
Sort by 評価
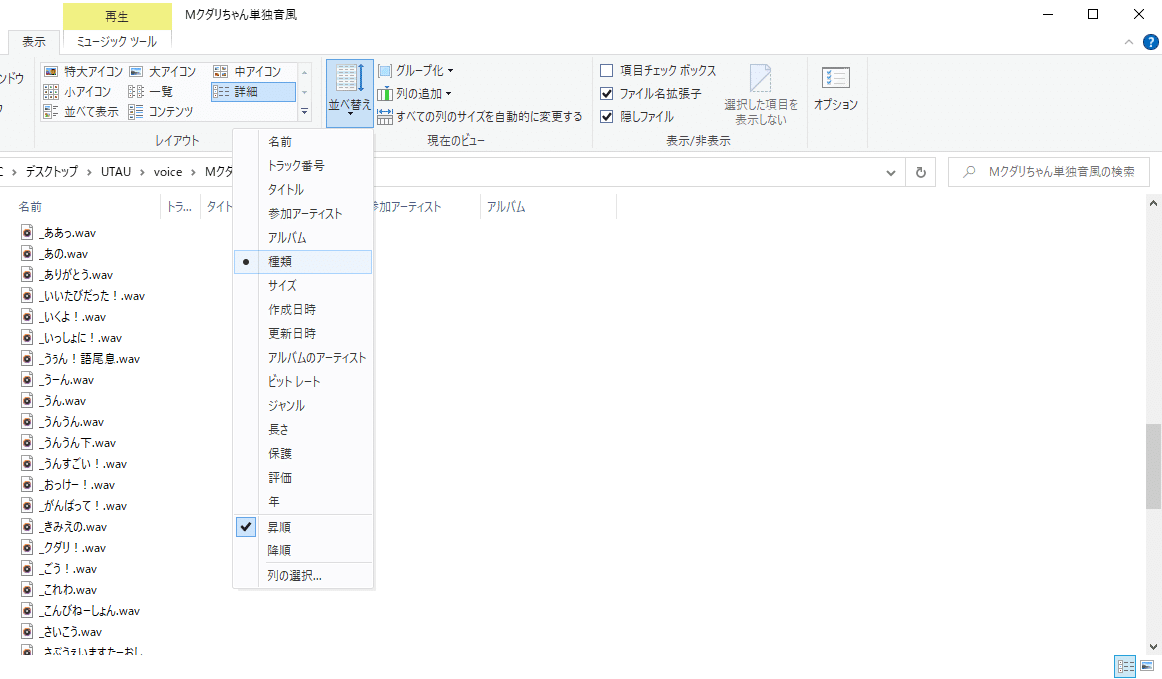point(303,477)
